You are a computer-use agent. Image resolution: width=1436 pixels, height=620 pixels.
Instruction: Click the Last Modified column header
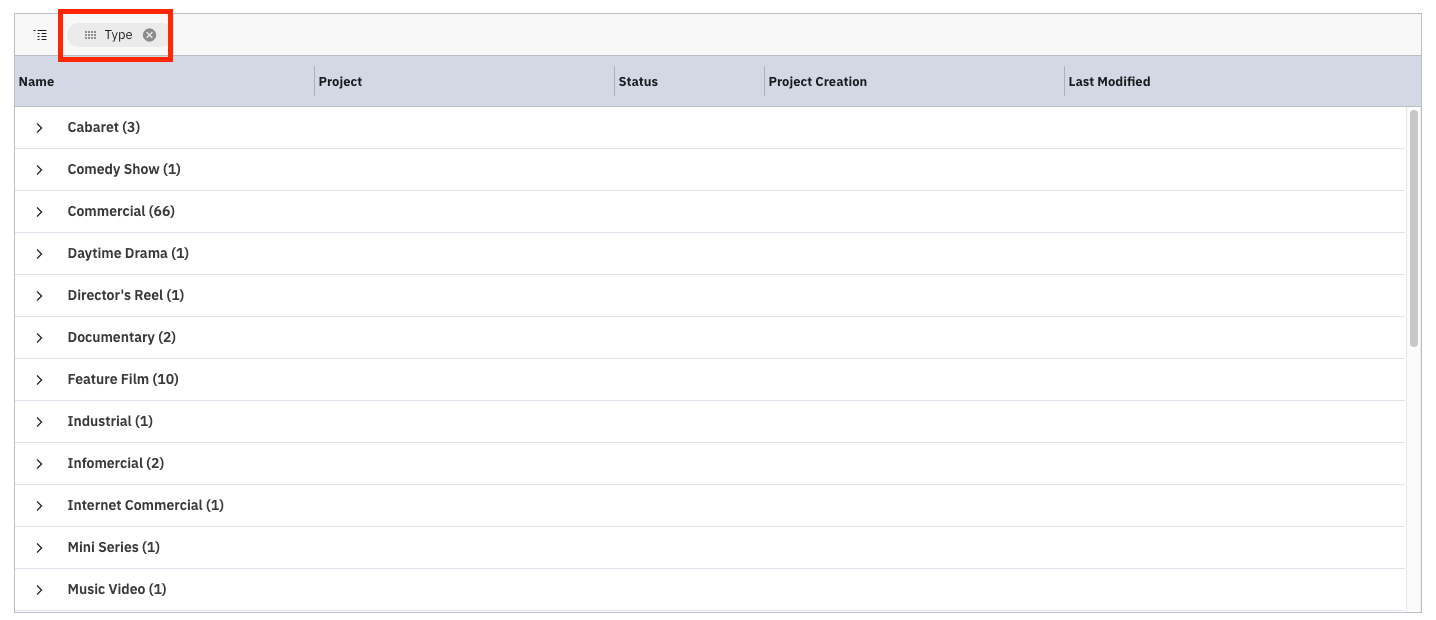(x=1110, y=81)
